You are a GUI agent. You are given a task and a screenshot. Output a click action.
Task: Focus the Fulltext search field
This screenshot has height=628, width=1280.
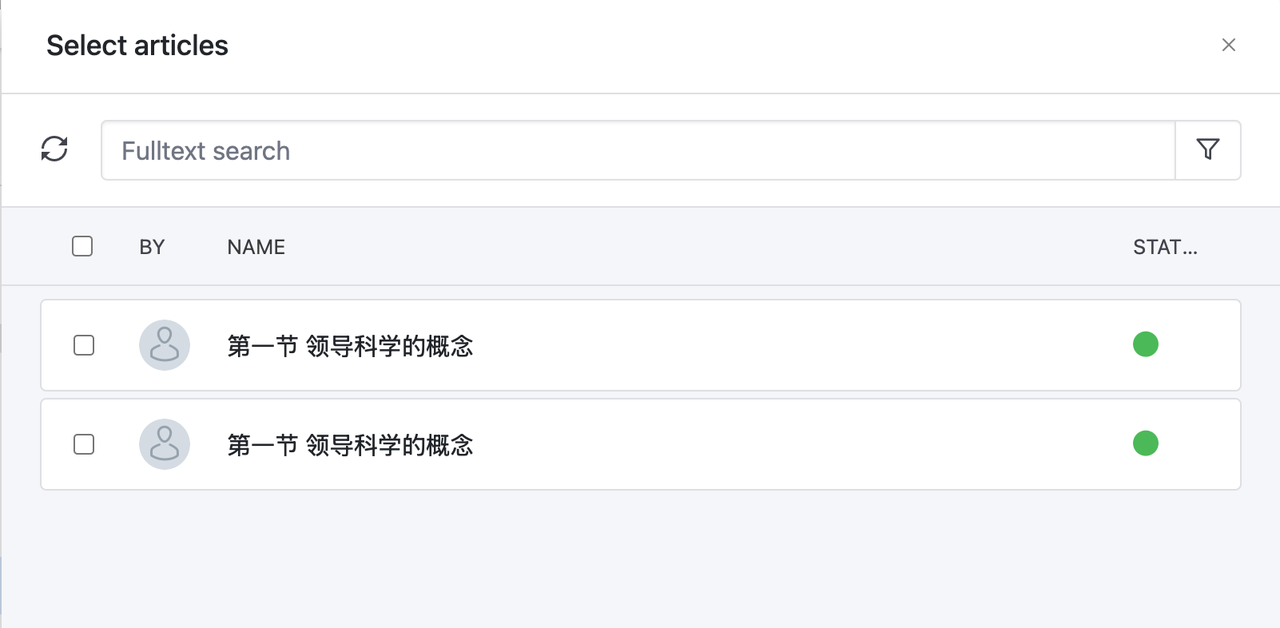[x=638, y=150]
